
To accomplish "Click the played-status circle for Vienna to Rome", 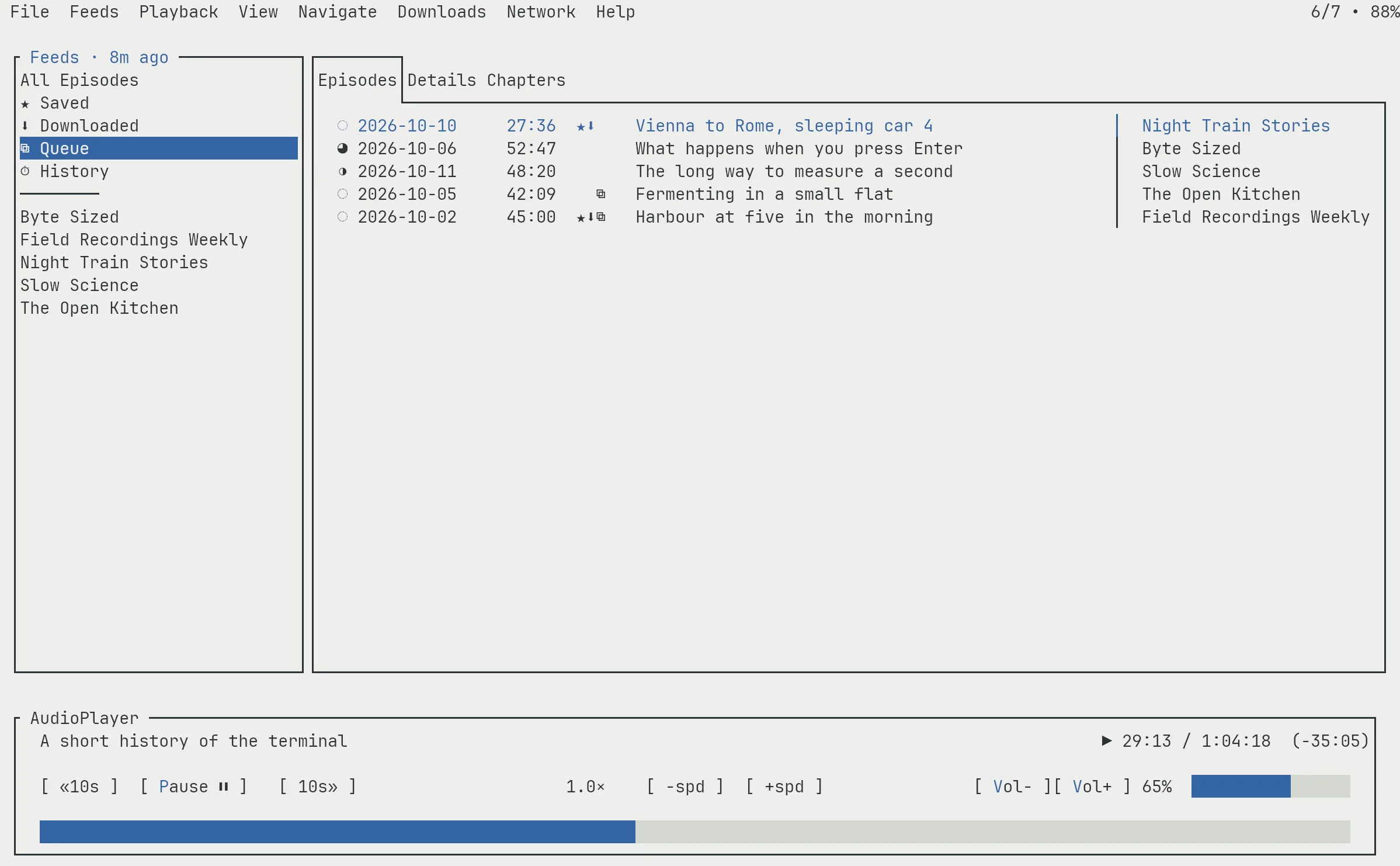I will coord(343,126).
